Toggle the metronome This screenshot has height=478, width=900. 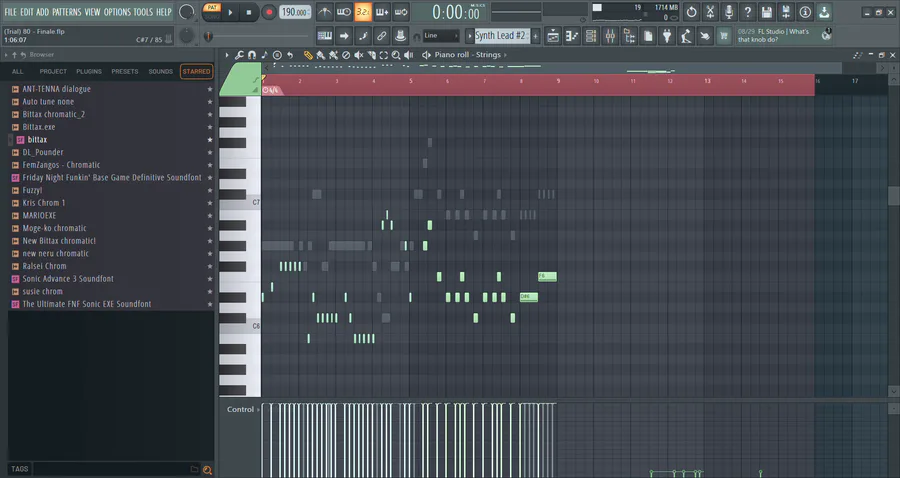click(x=325, y=11)
